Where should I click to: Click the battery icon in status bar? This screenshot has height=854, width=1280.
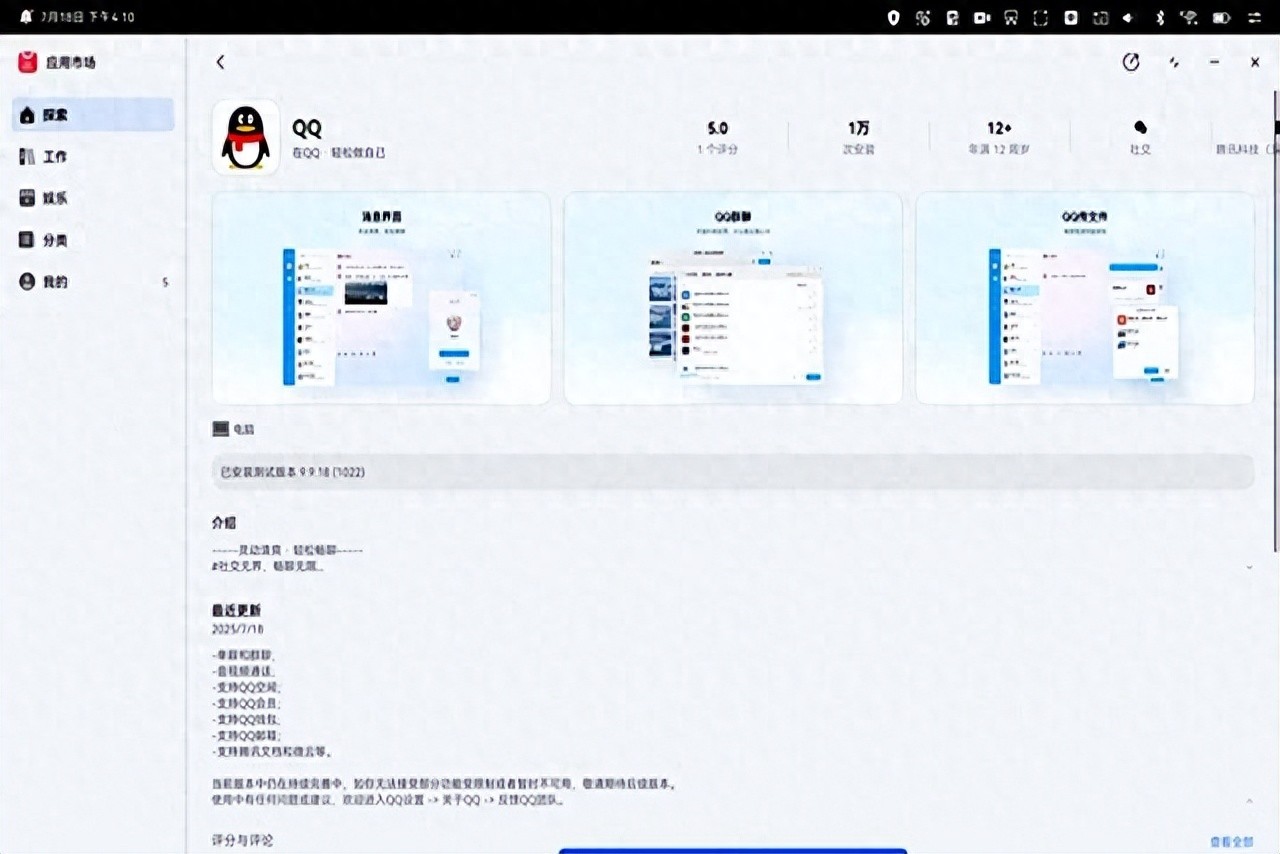point(1221,17)
